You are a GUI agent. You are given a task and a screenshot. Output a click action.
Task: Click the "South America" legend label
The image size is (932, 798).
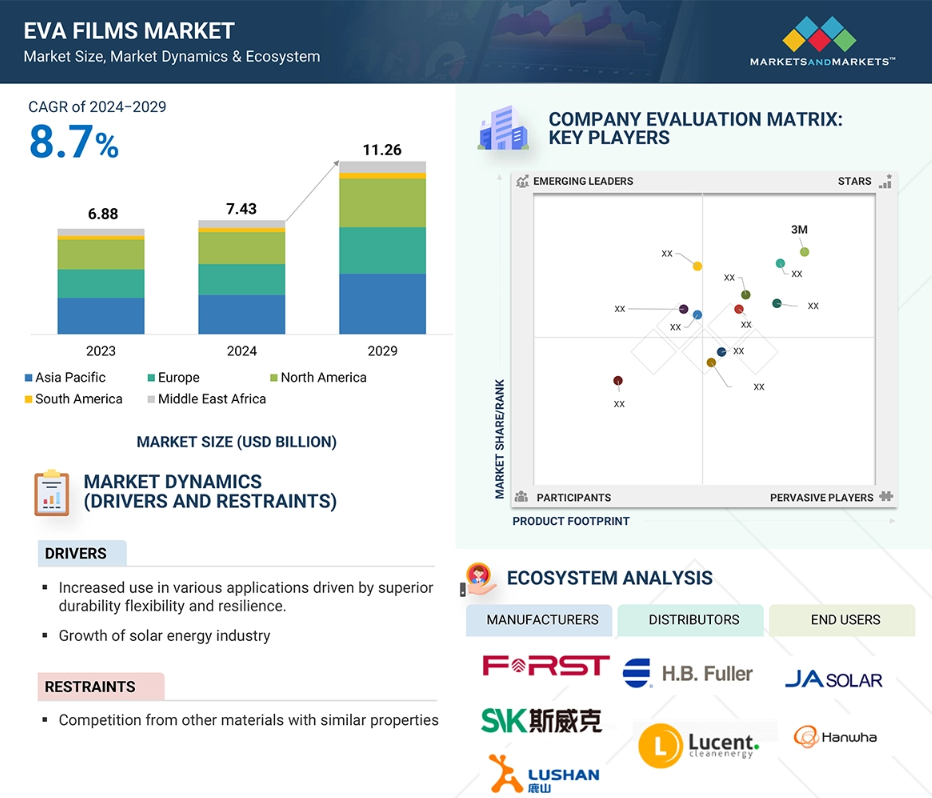coord(78,399)
